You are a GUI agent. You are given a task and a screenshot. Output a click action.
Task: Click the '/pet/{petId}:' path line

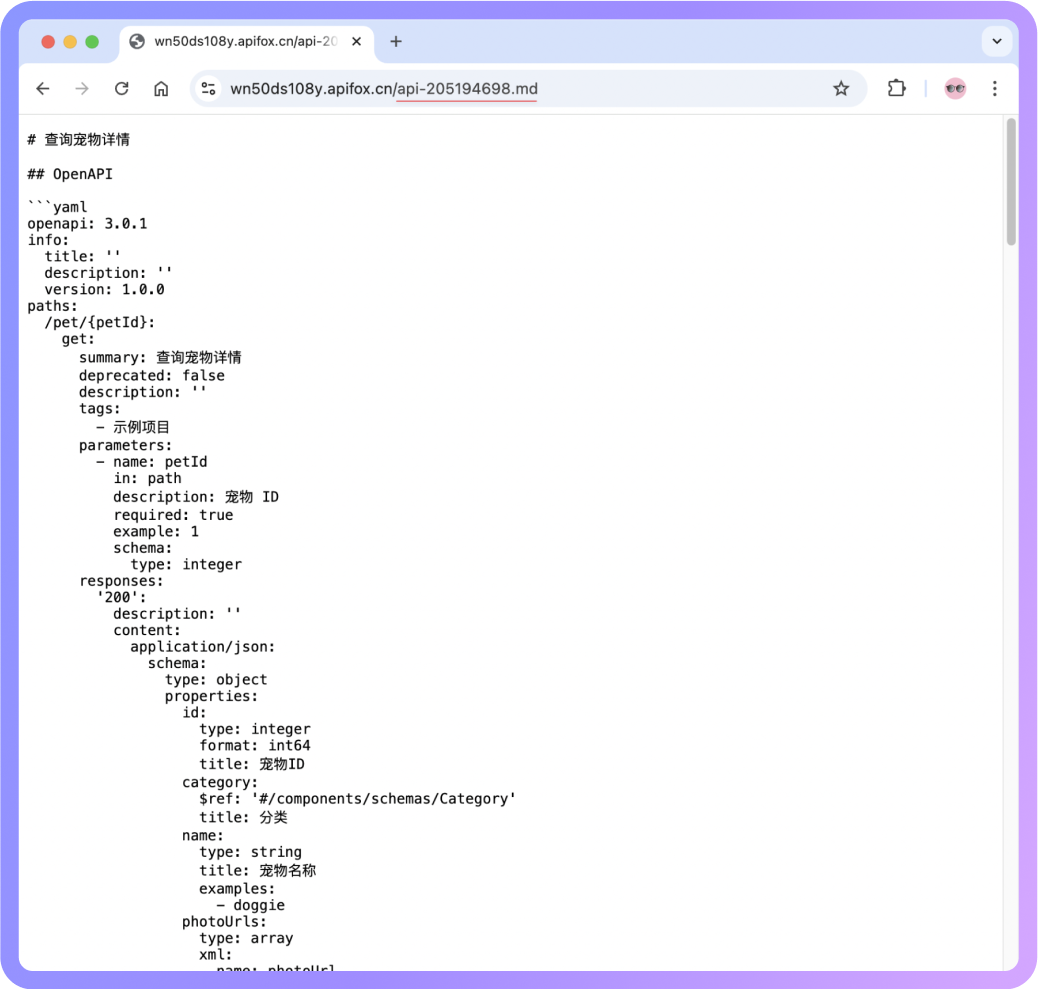pyautogui.click(x=100, y=322)
